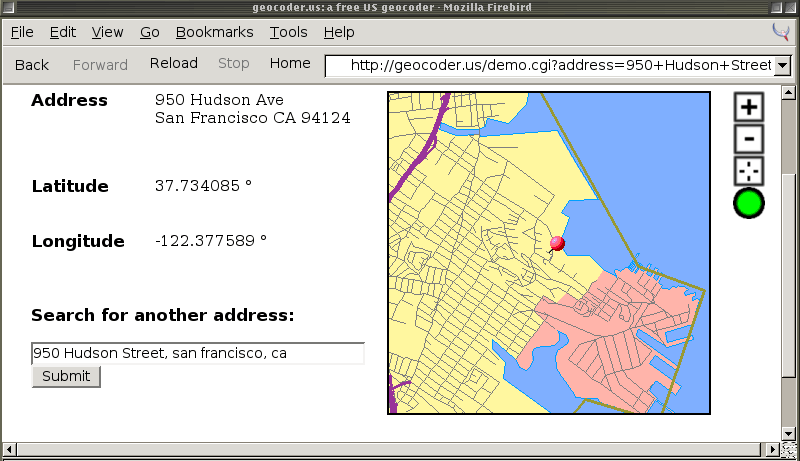
Task: Click the green circle status indicator
Action: [x=749, y=203]
